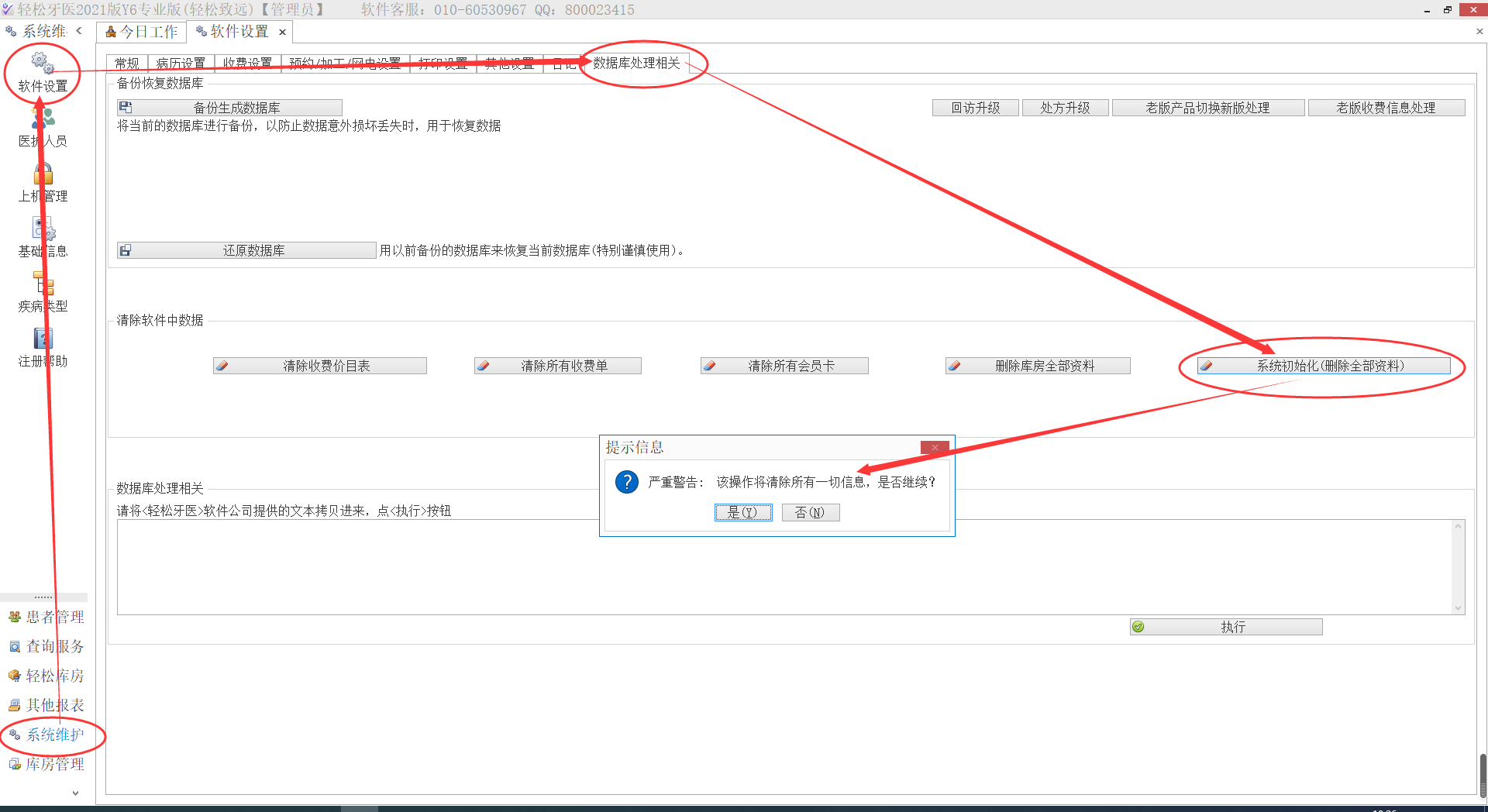
Task: Select 查询服务 in navigation list
Action: (x=46, y=646)
